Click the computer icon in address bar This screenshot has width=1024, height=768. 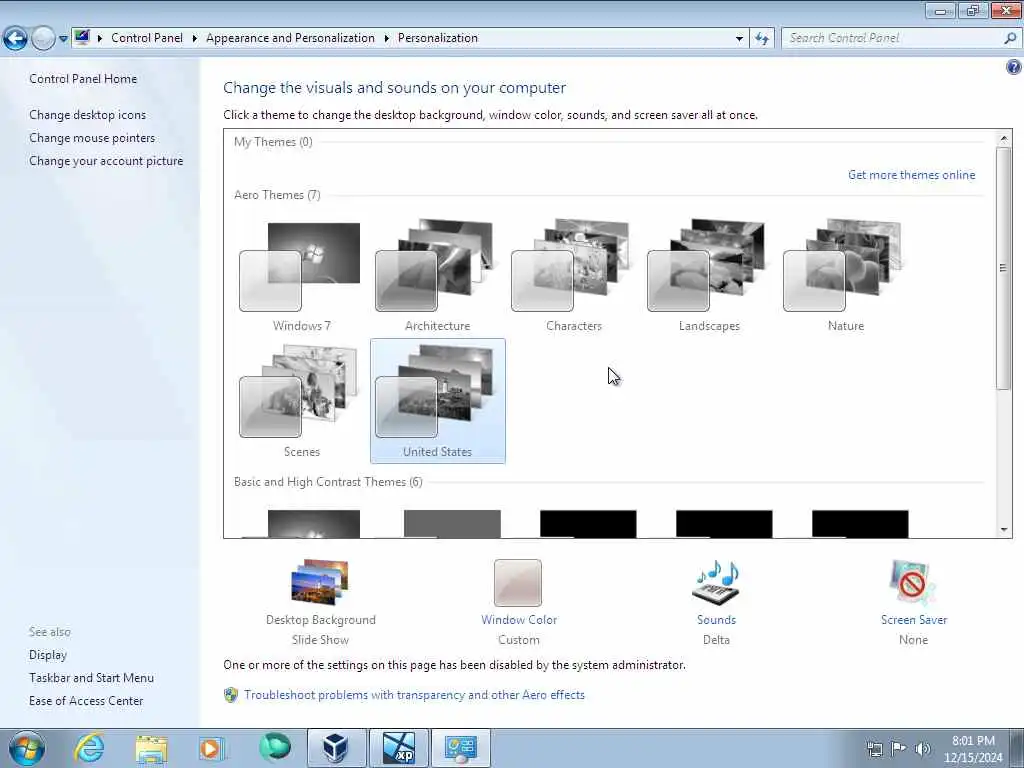pyautogui.click(x=82, y=37)
